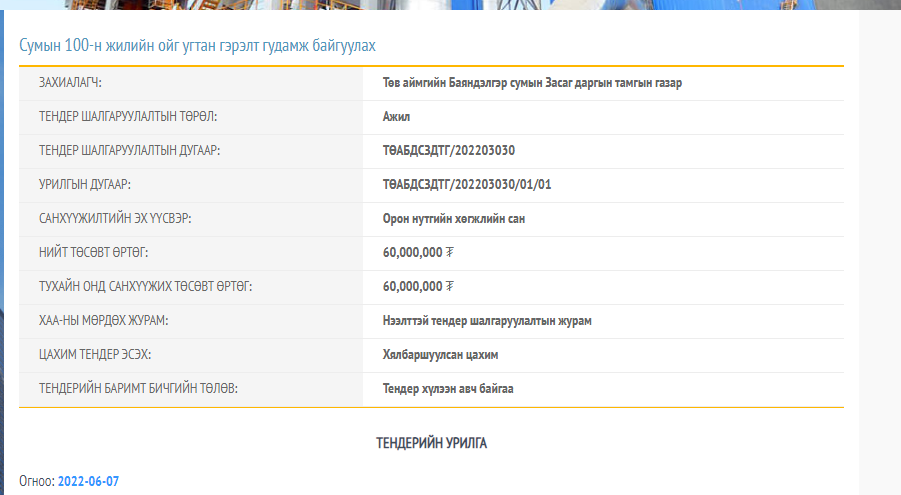Click the САНХҮҮЖИЛТИЙН ЭХ ҮҮСВЭР label
The width and height of the screenshot is (901, 495).
[x=115, y=219]
